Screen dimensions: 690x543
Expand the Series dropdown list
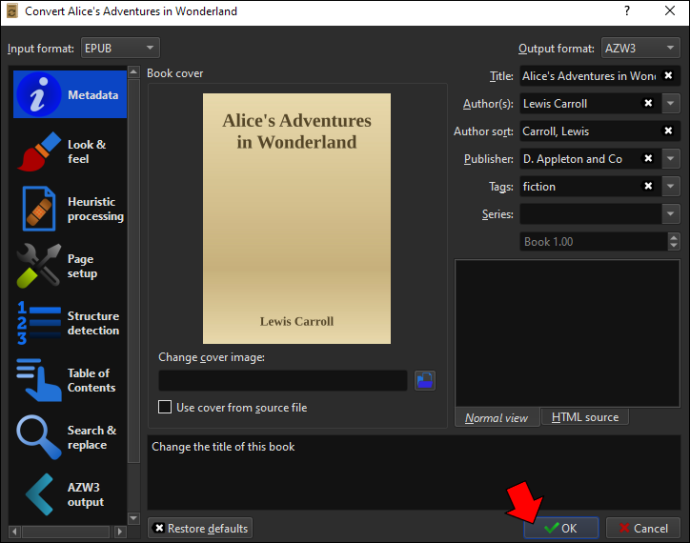tap(671, 214)
